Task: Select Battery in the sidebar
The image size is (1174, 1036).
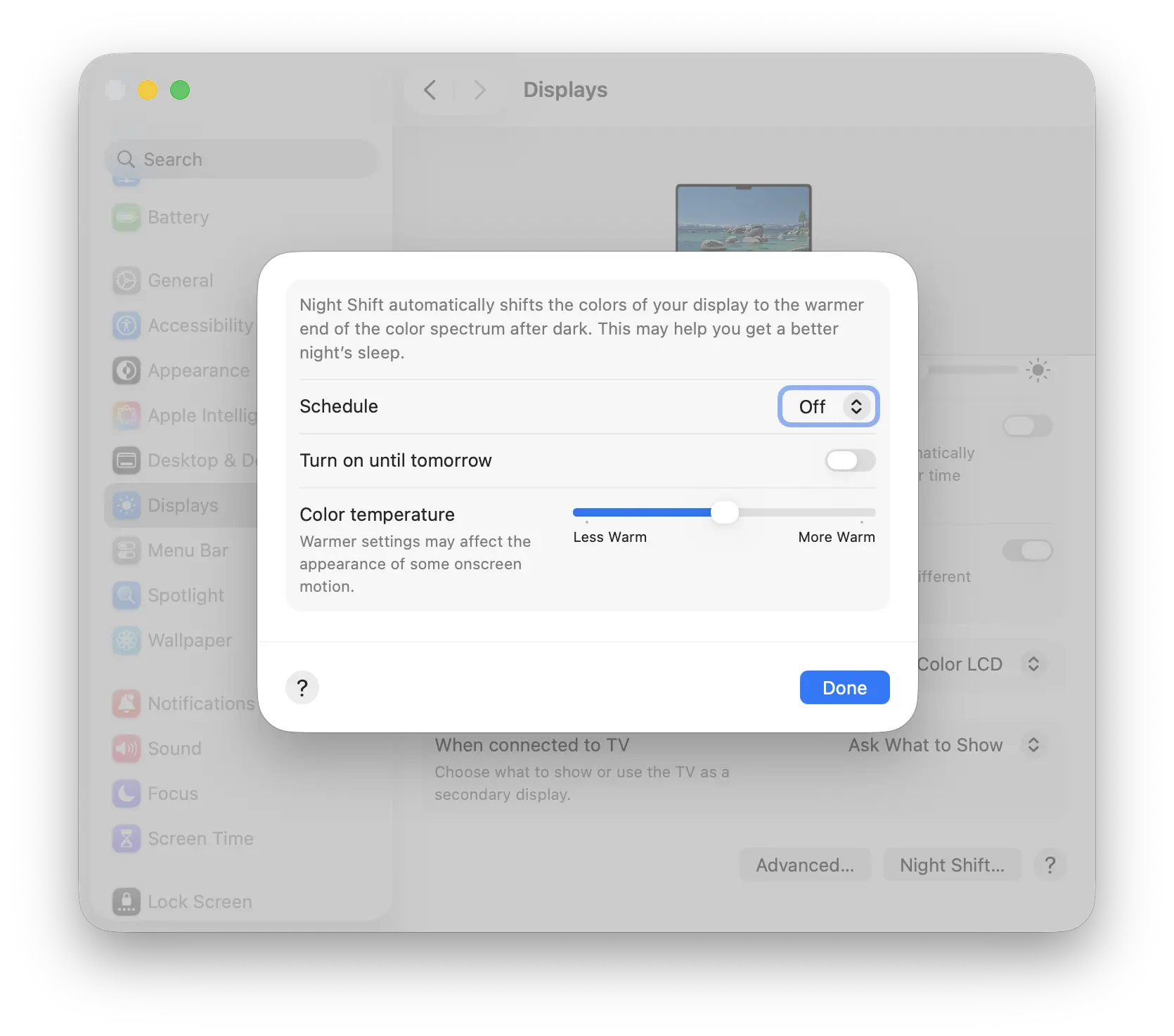Action: click(x=179, y=217)
